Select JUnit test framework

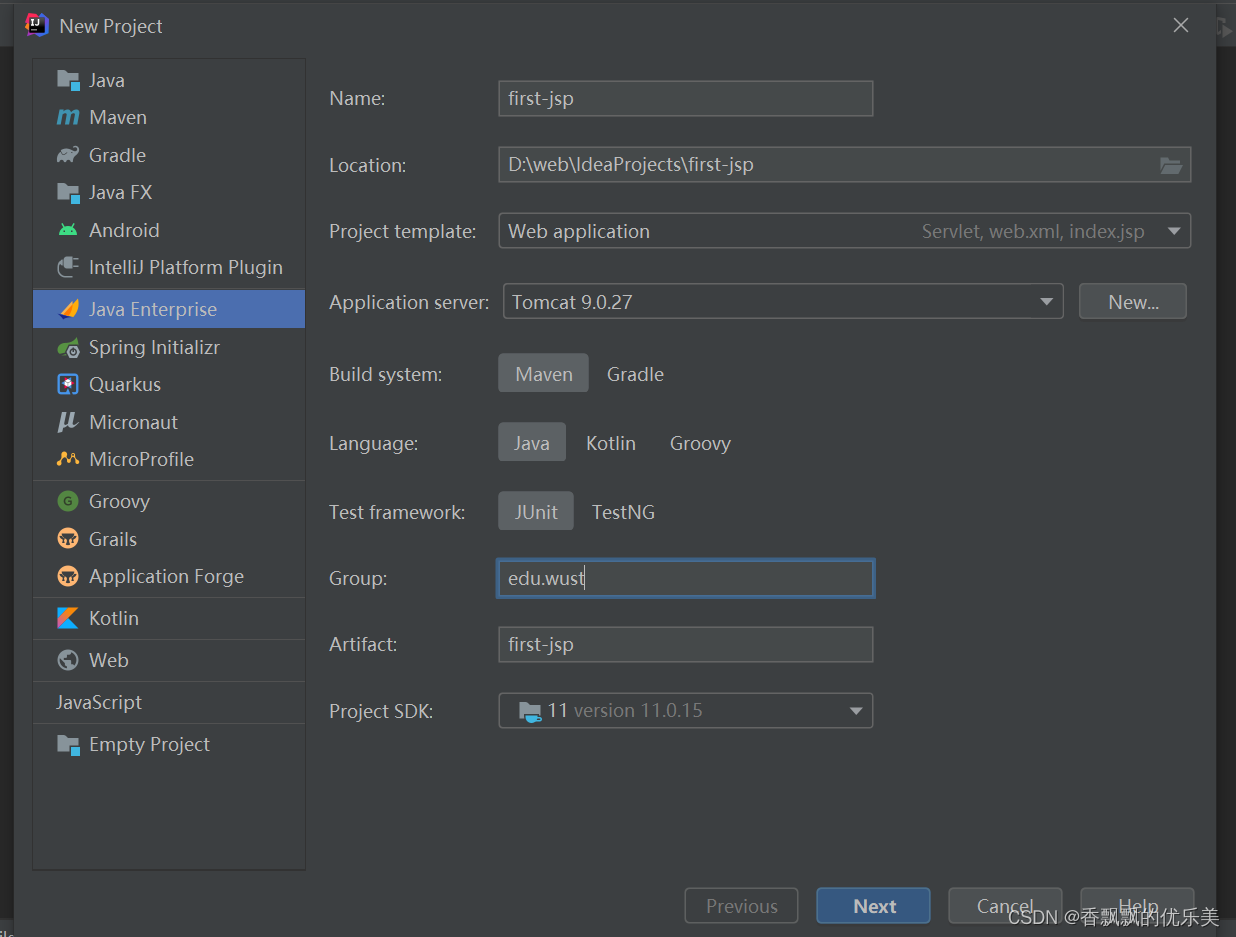536,512
